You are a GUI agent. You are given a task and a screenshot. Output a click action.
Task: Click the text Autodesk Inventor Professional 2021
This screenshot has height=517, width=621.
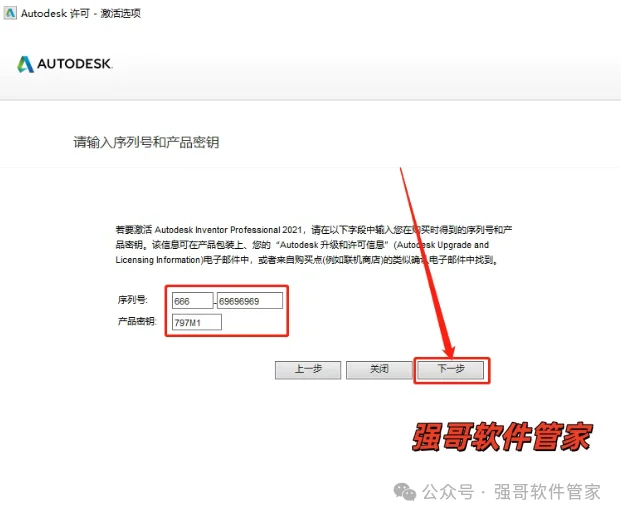tap(228, 230)
